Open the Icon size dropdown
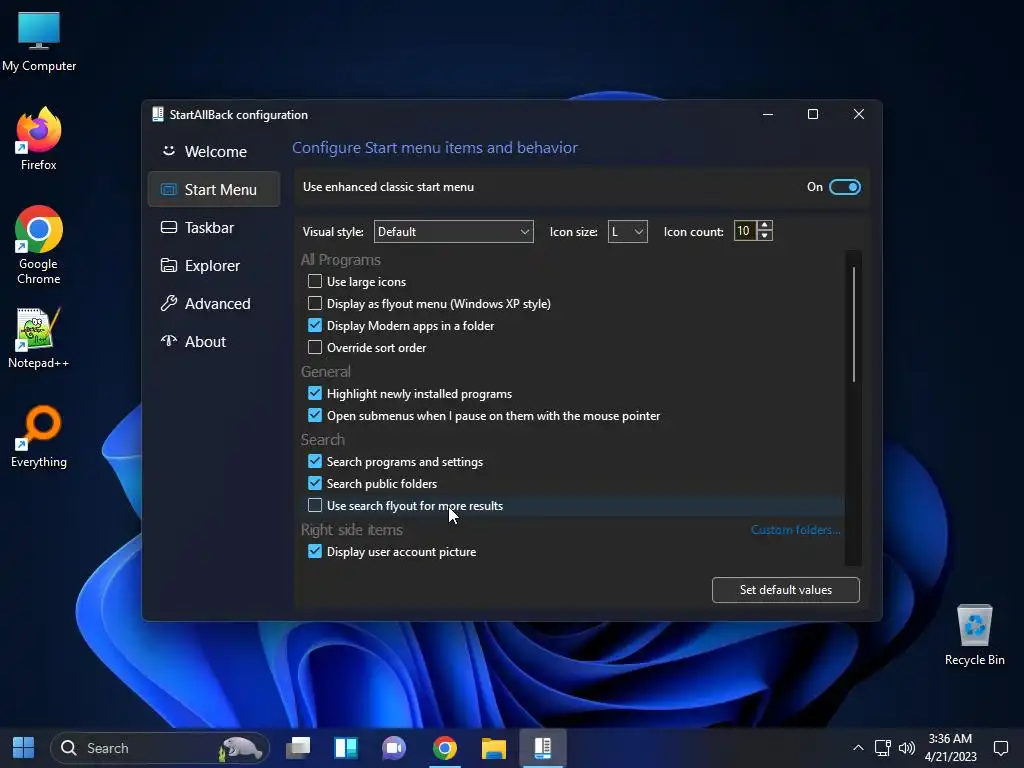The width and height of the screenshot is (1024, 768). pos(628,231)
